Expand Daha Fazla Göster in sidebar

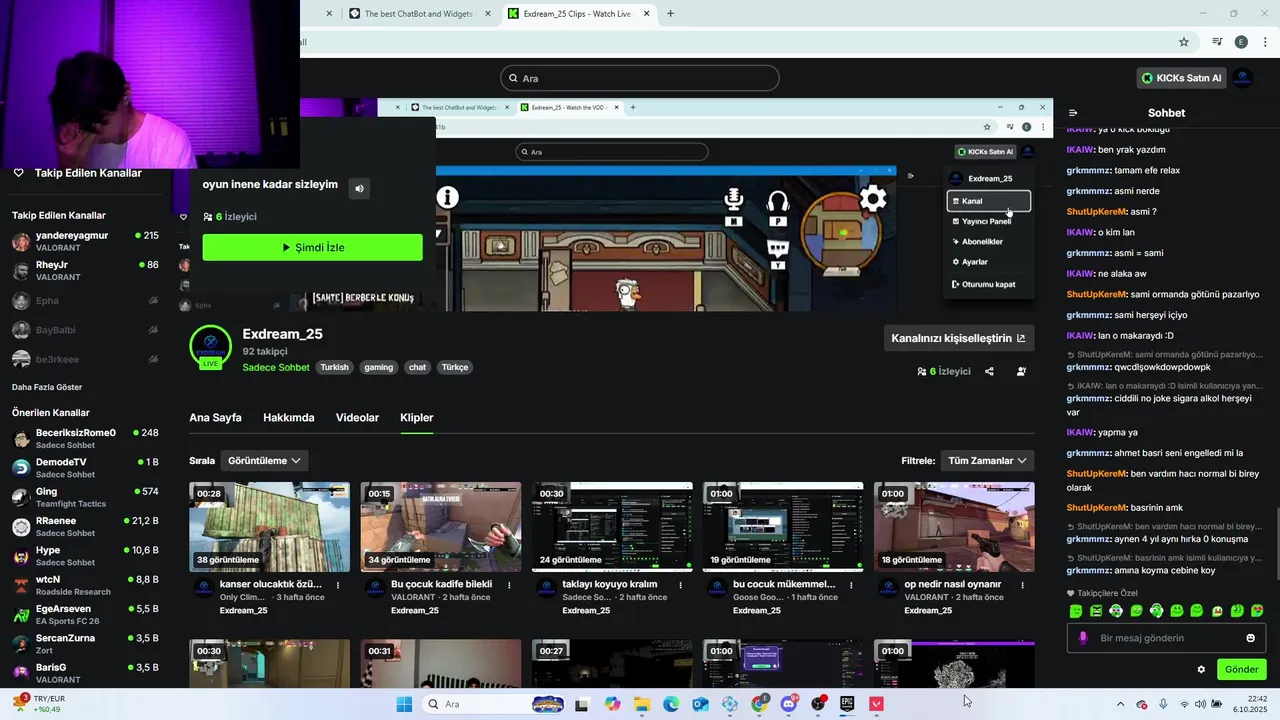point(47,387)
